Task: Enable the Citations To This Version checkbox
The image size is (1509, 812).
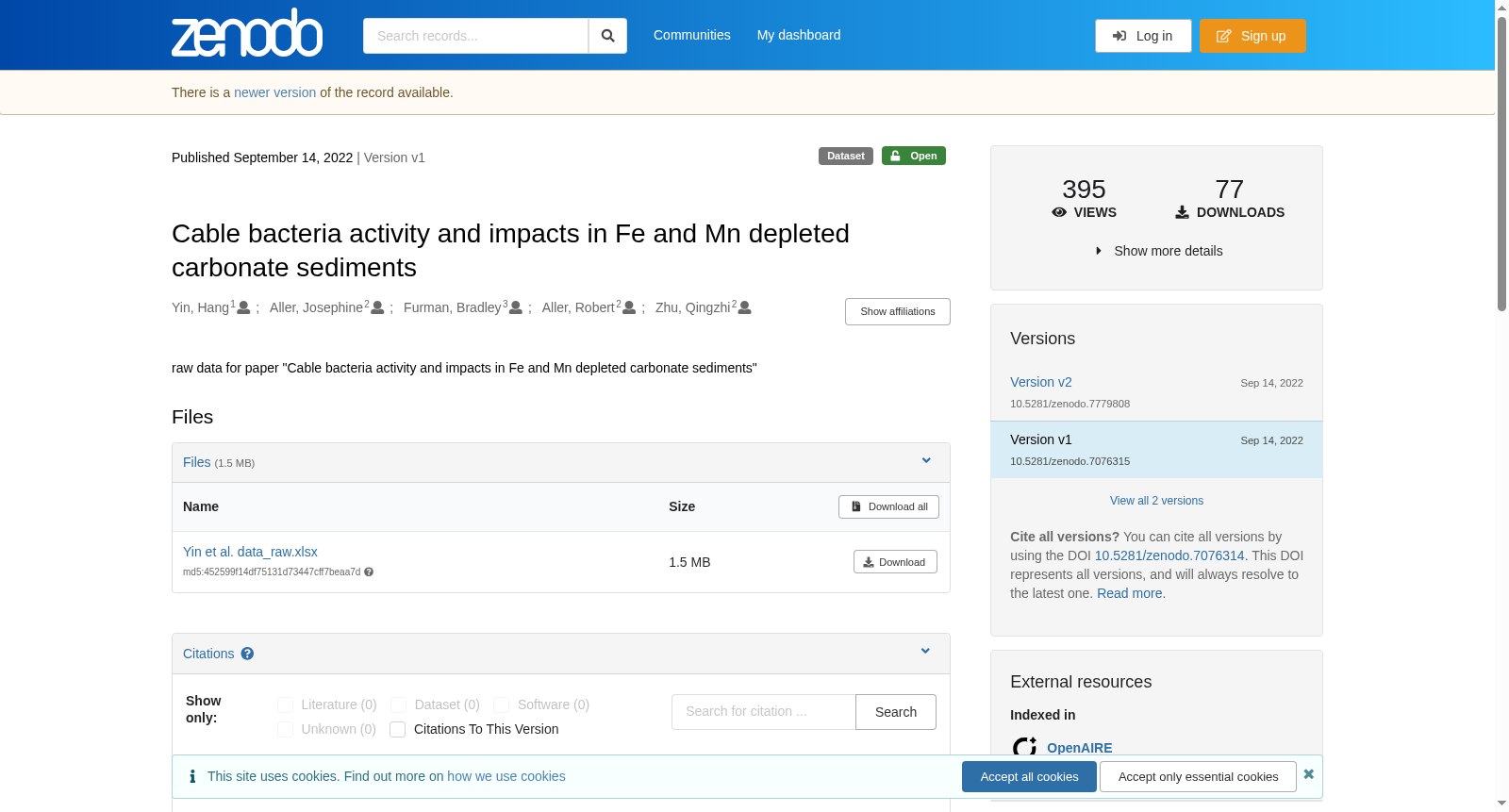Action: click(398, 730)
